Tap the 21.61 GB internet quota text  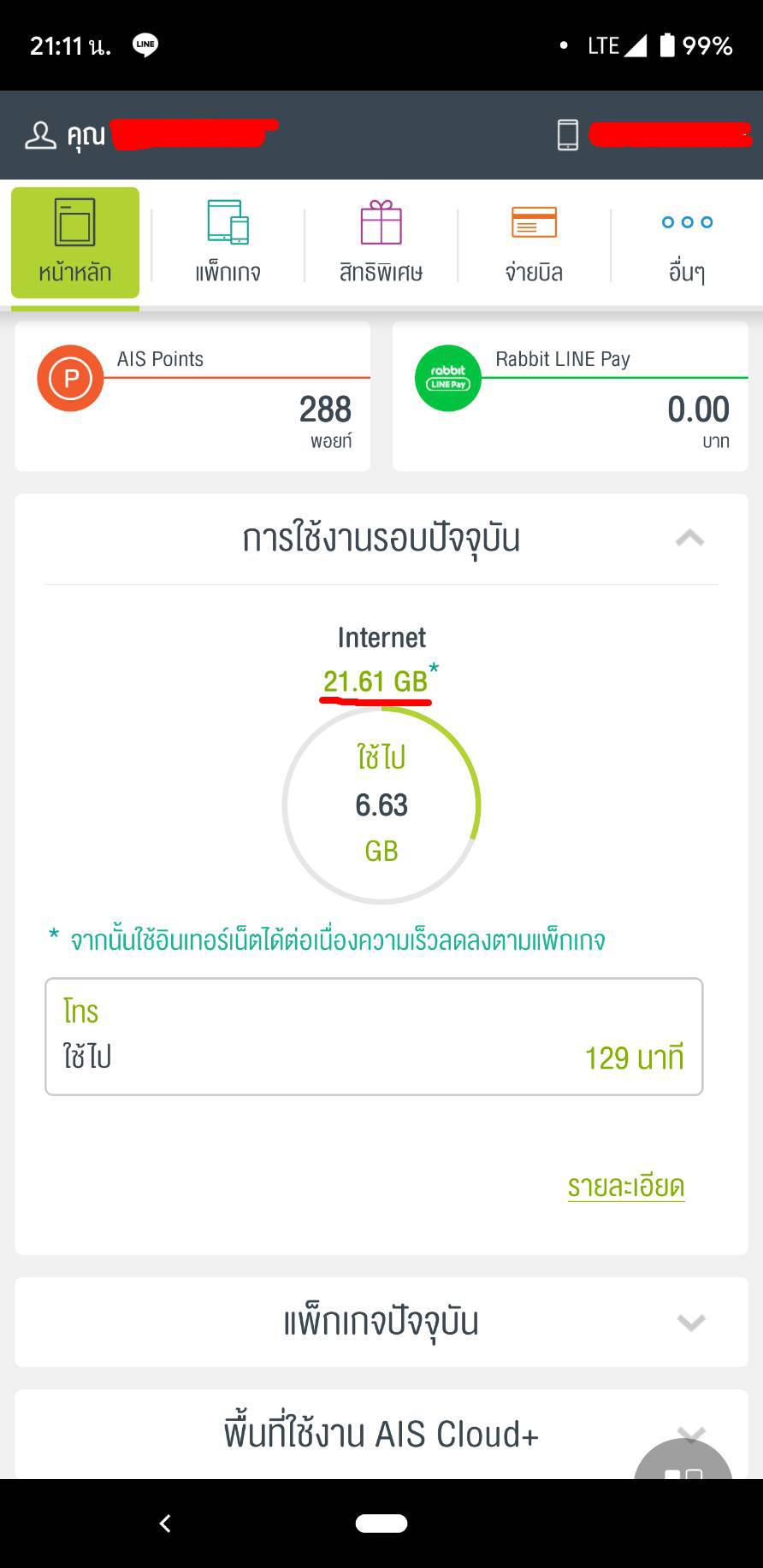(376, 681)
